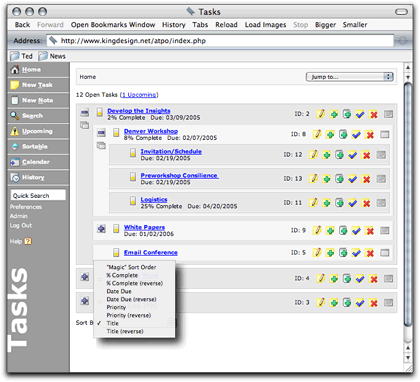
Task: Collapse the Develop the Insights task tree
Action: click(85, 113)
